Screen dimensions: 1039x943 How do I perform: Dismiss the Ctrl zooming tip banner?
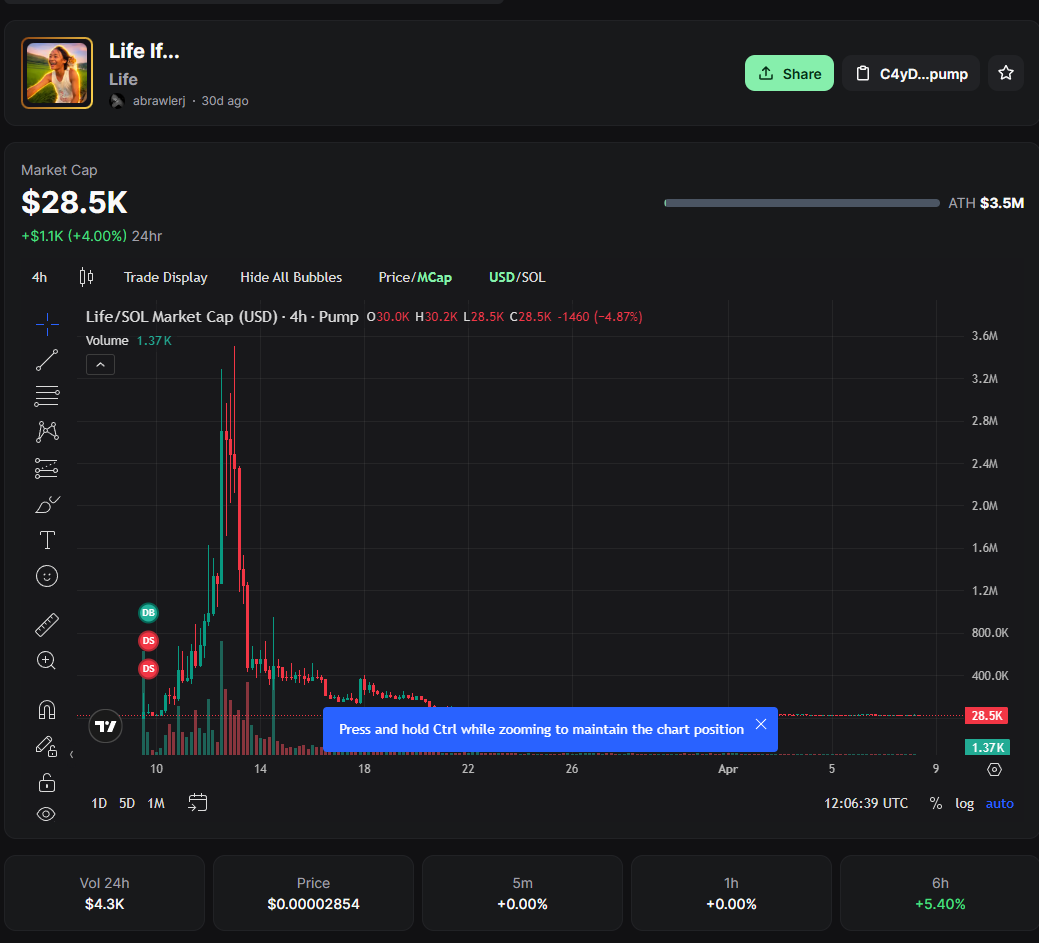point(761,724)
